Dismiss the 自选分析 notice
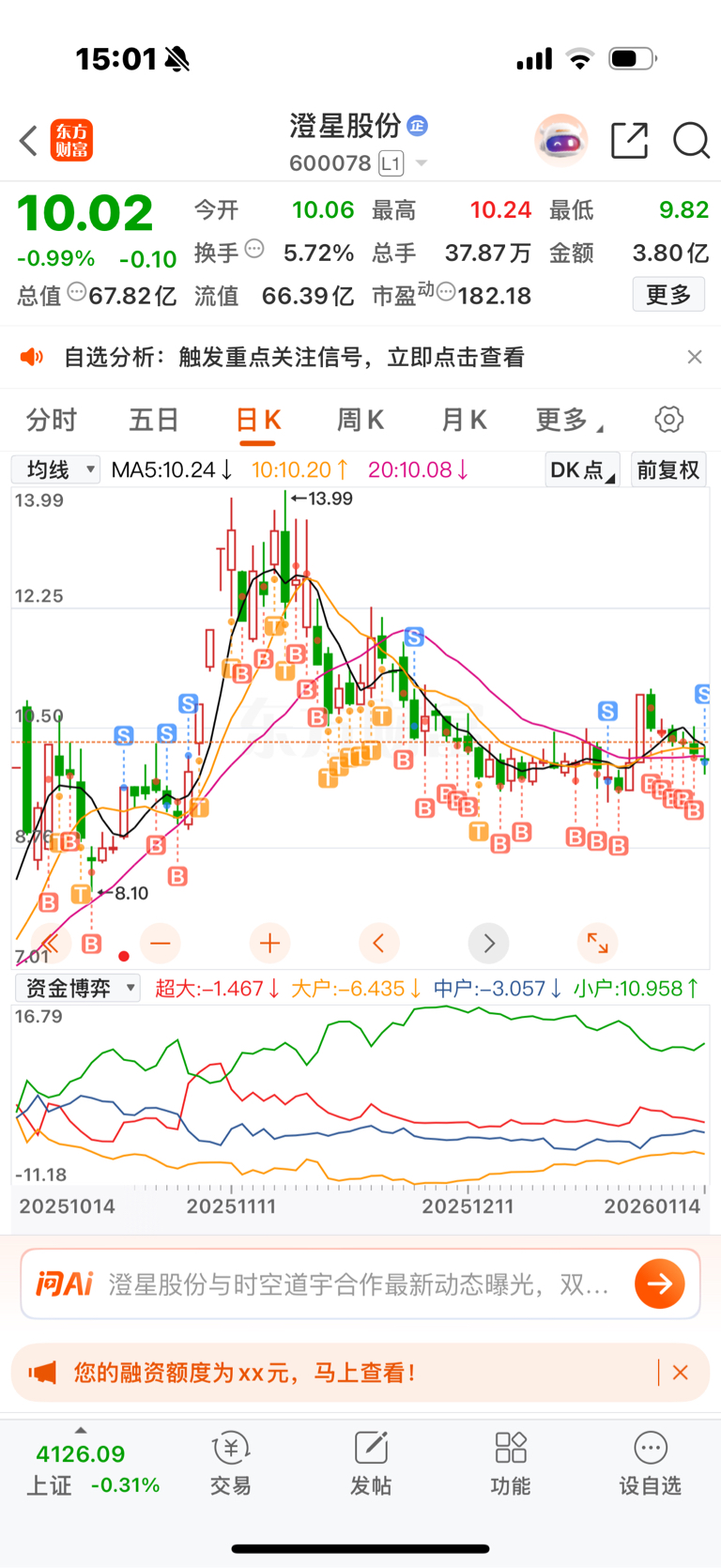The image size is (721, 1568). (x=695, y=357)
